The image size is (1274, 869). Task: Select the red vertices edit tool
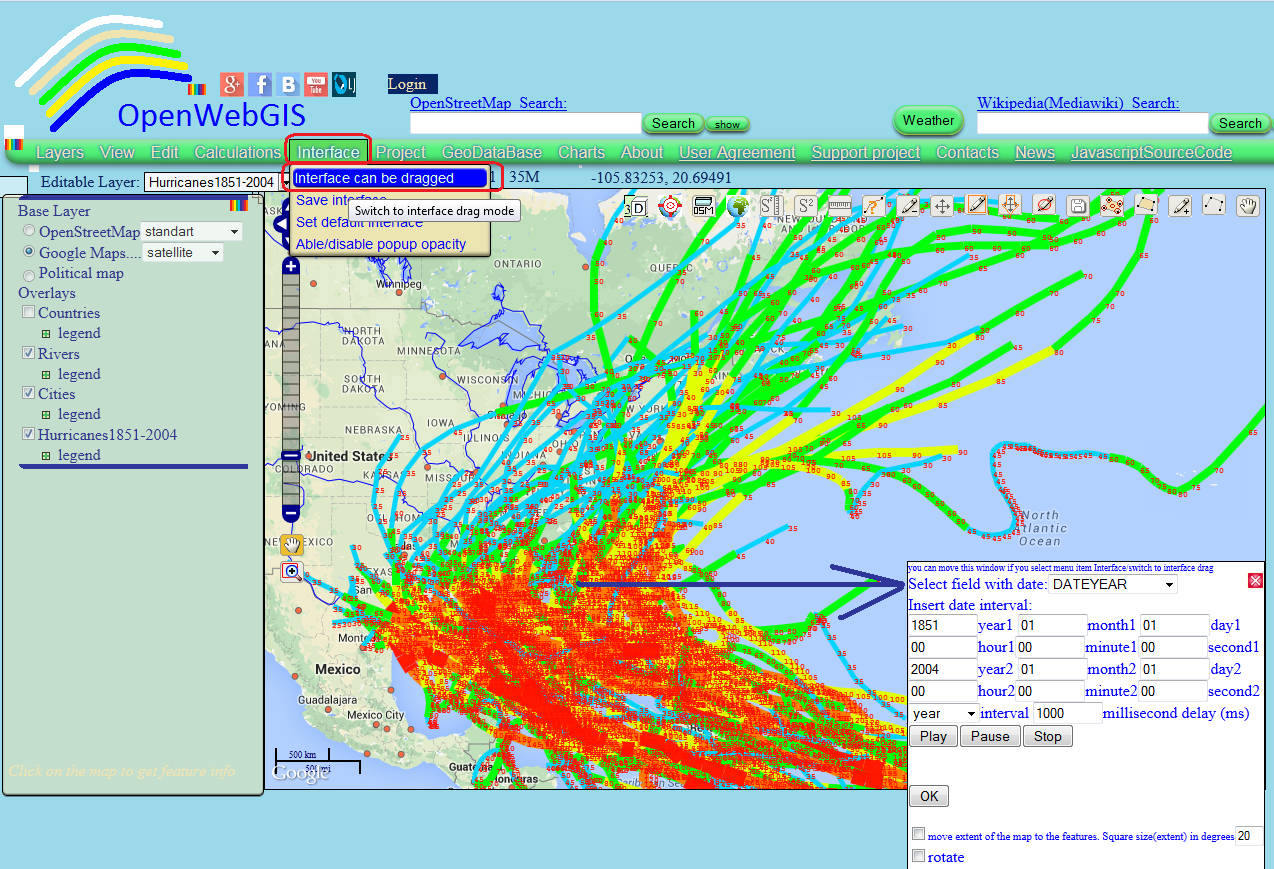pos(1112,206)
